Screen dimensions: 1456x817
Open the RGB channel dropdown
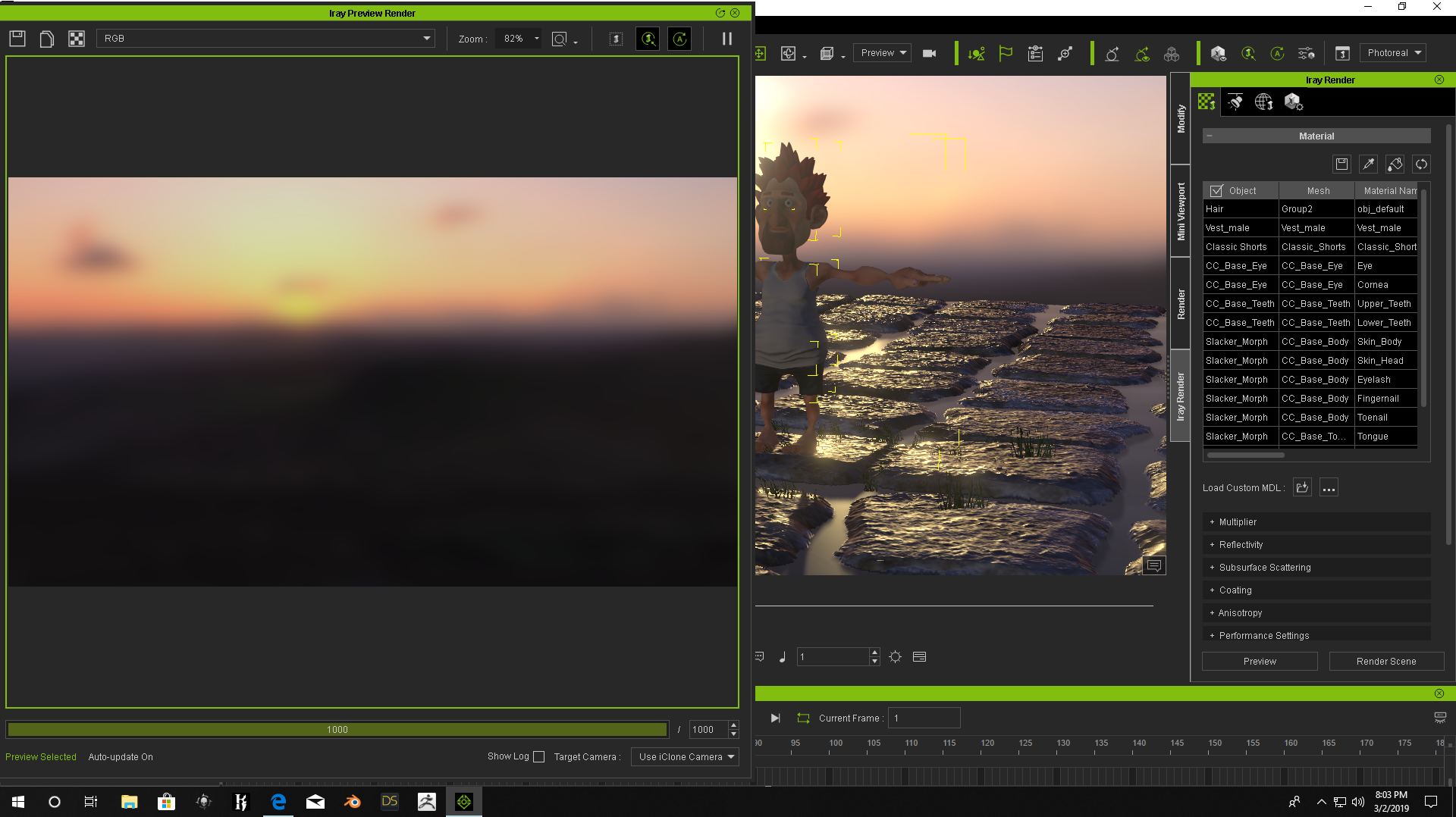click(x=265, y=39)
